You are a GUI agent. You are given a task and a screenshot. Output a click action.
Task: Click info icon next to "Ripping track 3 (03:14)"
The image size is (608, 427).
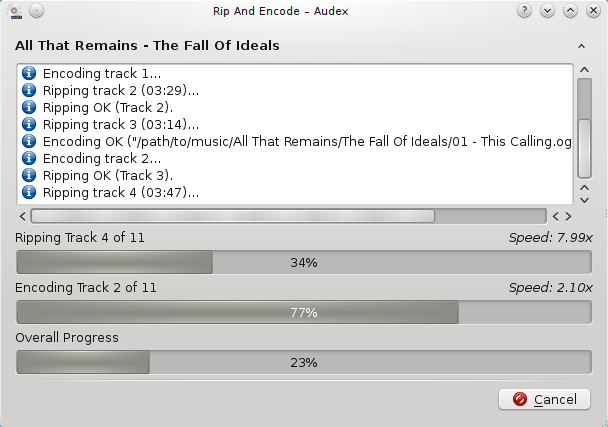tap(29, 125)
